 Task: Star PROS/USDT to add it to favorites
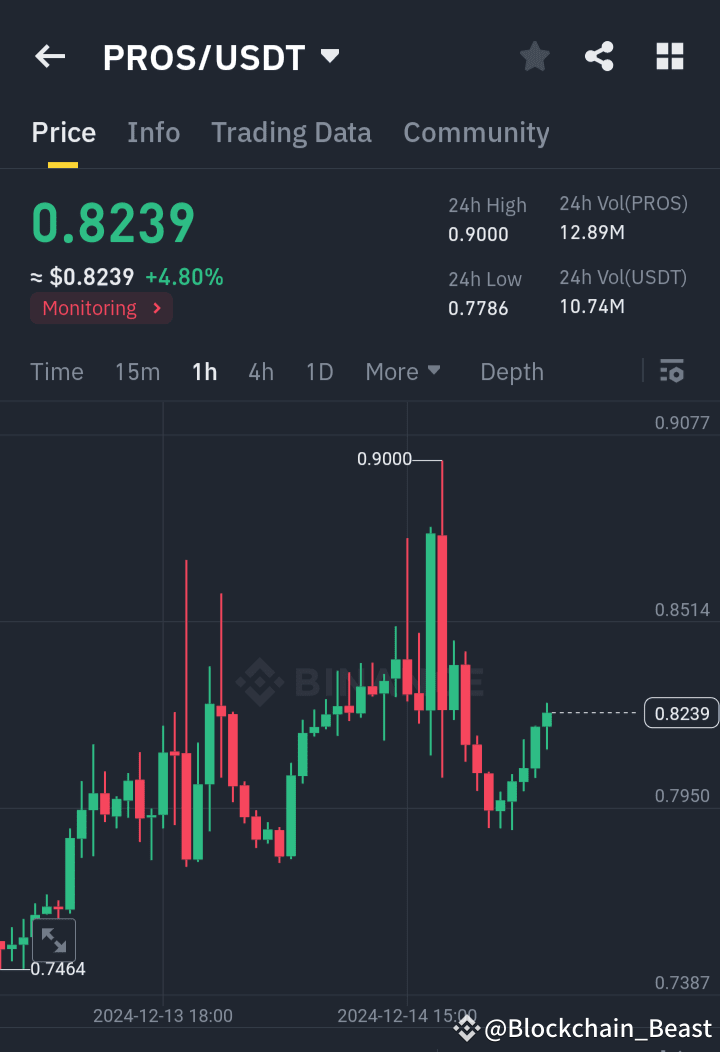point(534,57)
